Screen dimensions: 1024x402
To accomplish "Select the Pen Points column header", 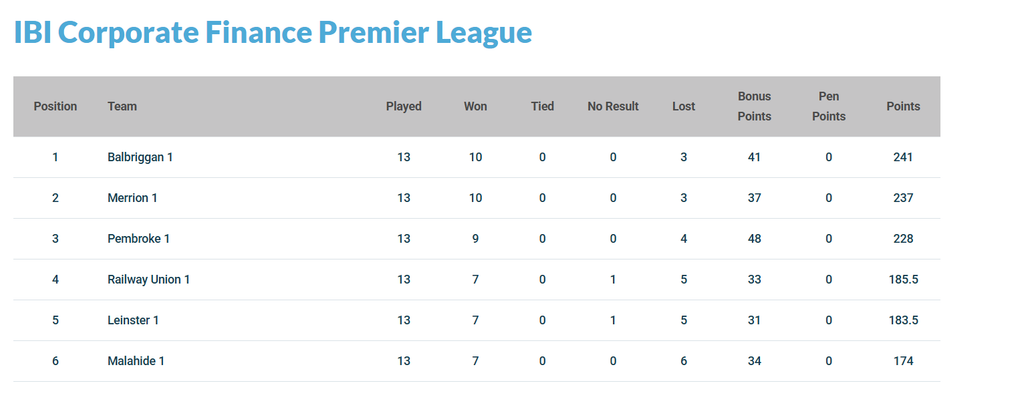I will (x=829, y=106).
